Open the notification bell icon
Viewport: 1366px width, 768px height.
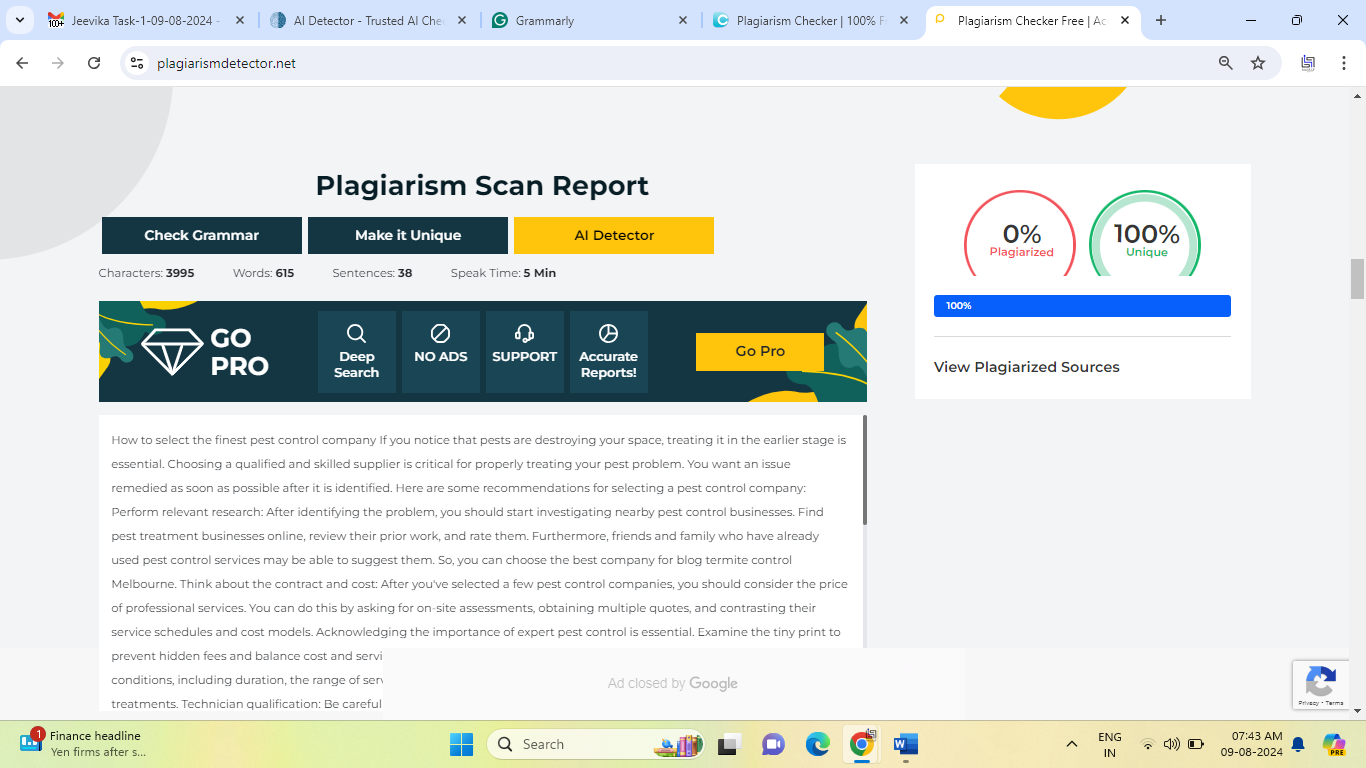tap(1298, 744)
